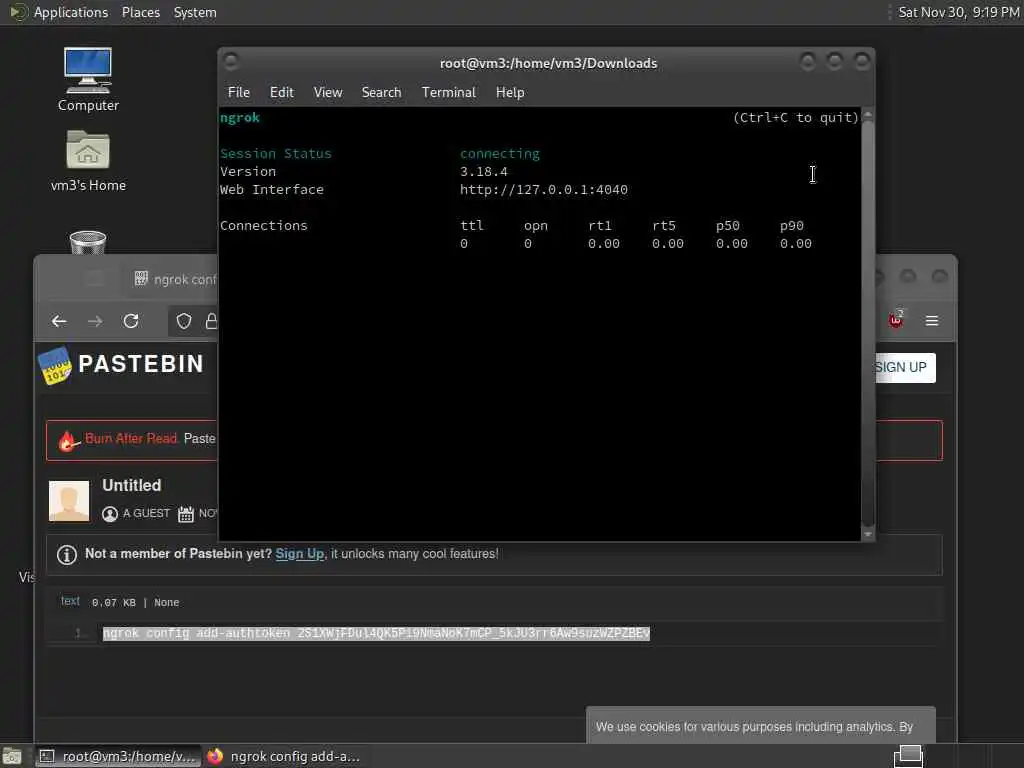
Task: Click the terminal scrollbar down arrow
Action: click(x=868, y=534)
